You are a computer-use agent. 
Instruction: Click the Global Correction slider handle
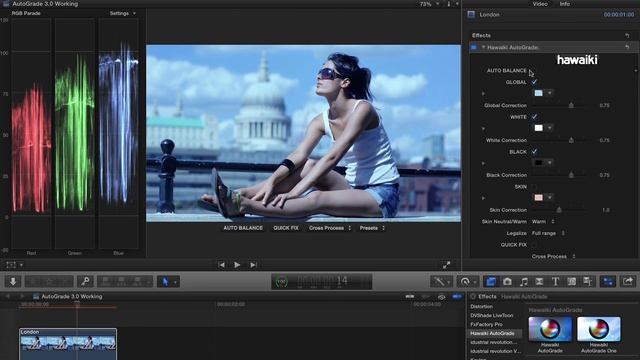571,105
